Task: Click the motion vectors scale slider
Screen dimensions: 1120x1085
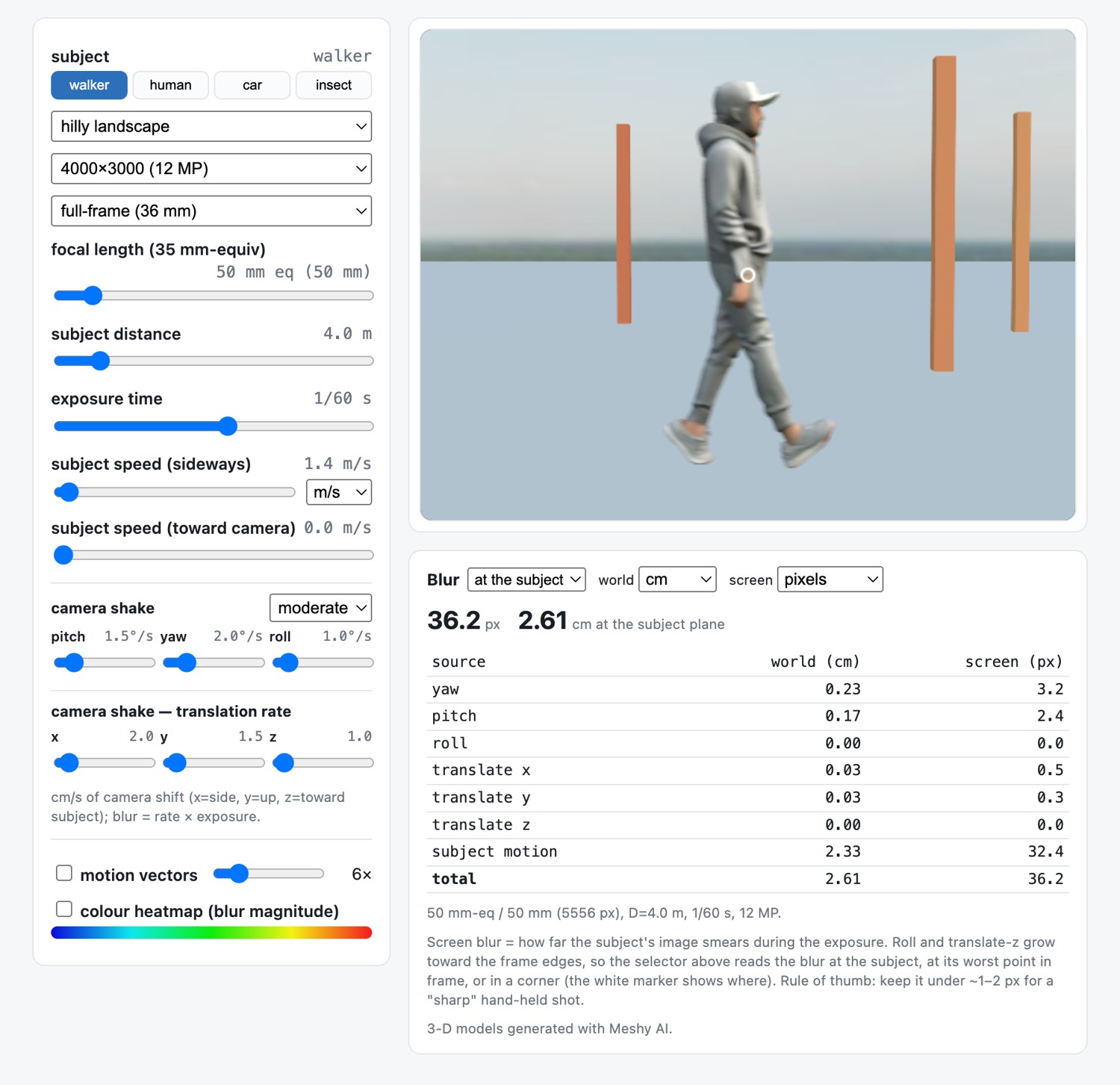Action: click(x=269, y=874)
